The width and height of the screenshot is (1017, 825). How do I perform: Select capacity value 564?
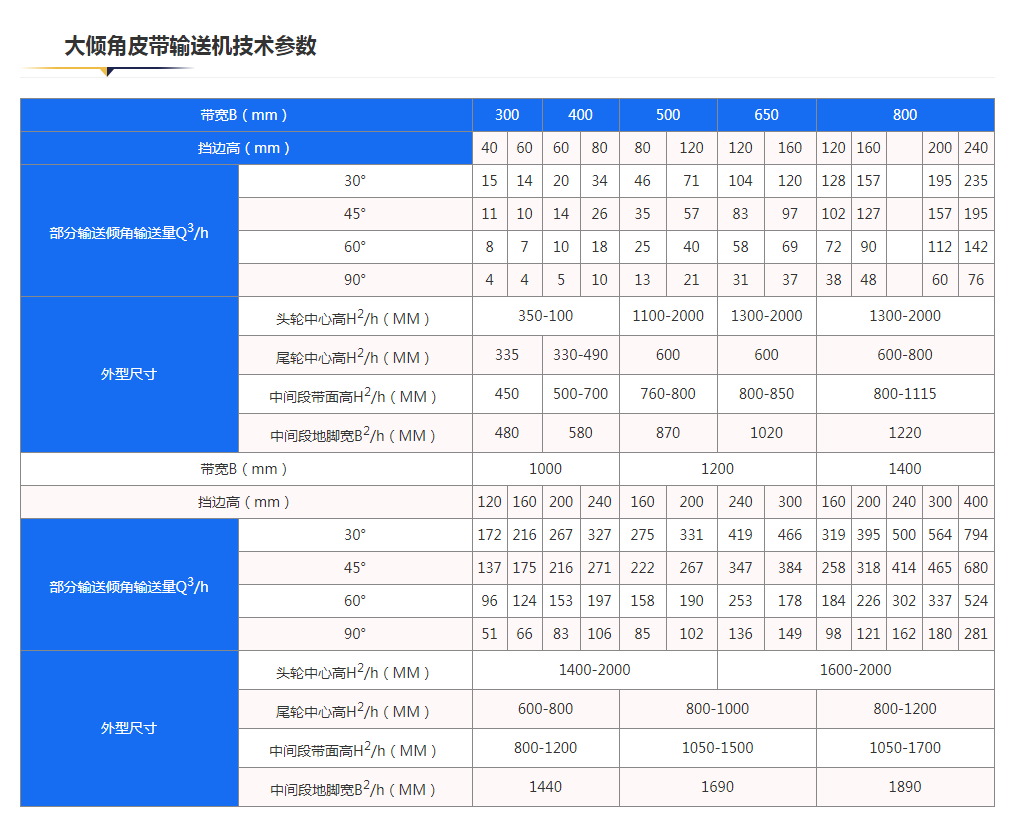click(940, 535)
